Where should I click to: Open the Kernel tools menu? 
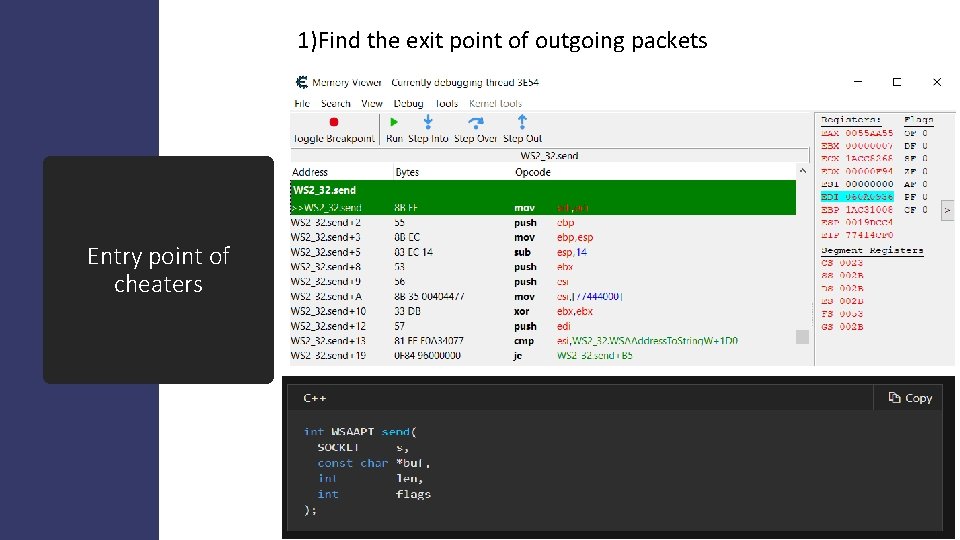click(x=495, y=103)
